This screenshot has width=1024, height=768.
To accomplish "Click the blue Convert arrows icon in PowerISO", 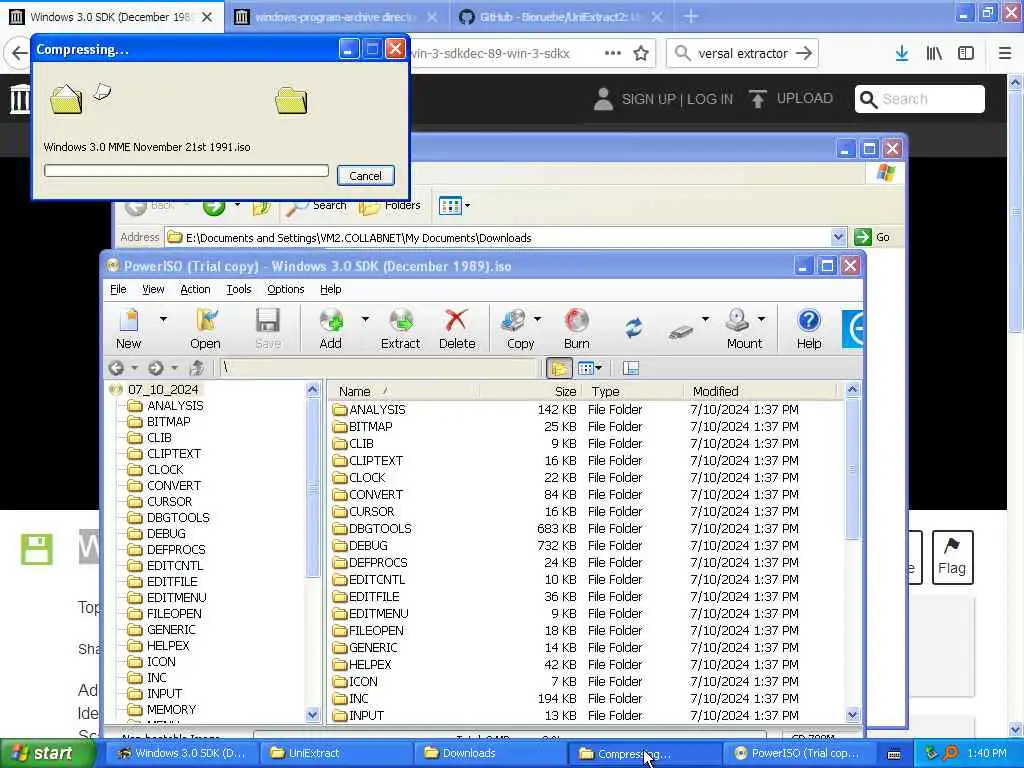I will [633, 327].
